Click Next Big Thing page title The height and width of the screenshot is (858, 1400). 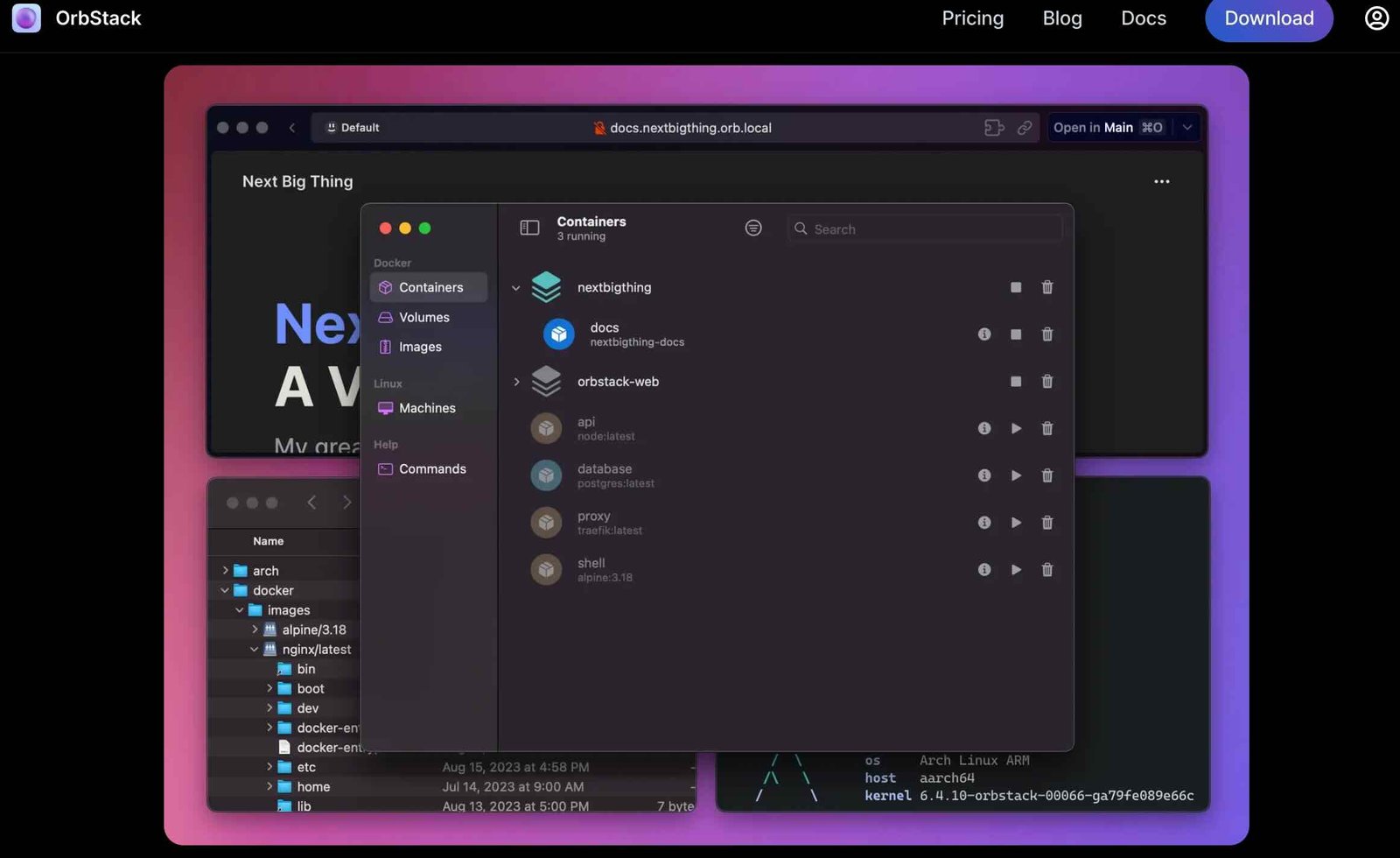297,181
